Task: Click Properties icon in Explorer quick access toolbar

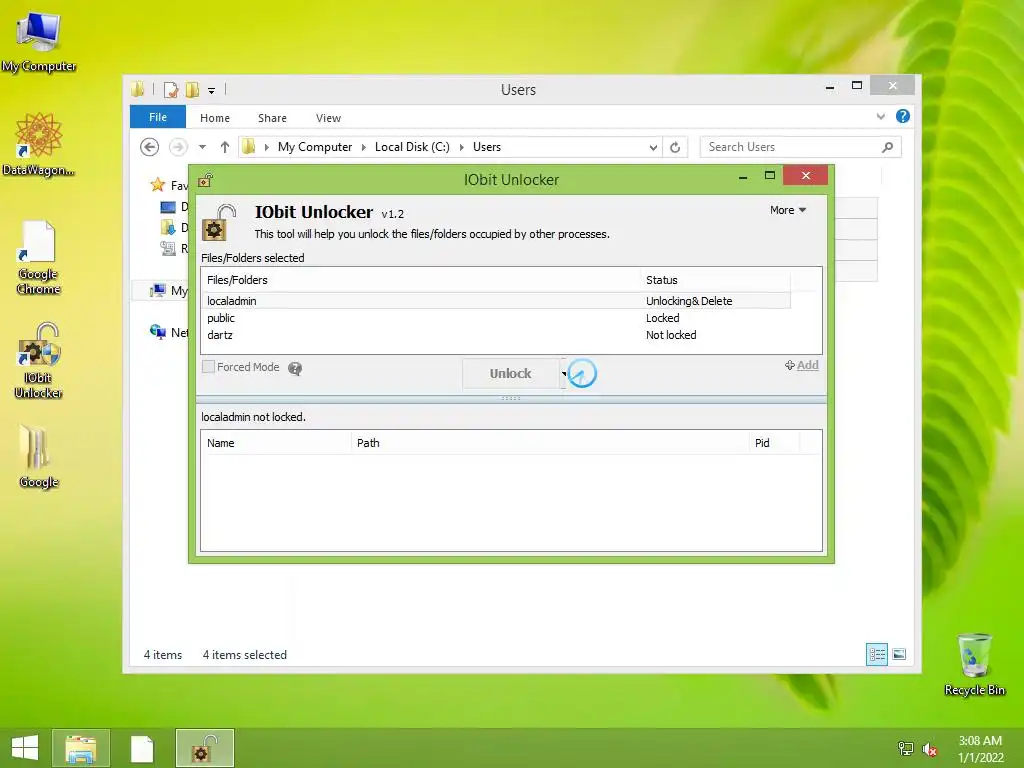Action: click(x=171, y=89)
